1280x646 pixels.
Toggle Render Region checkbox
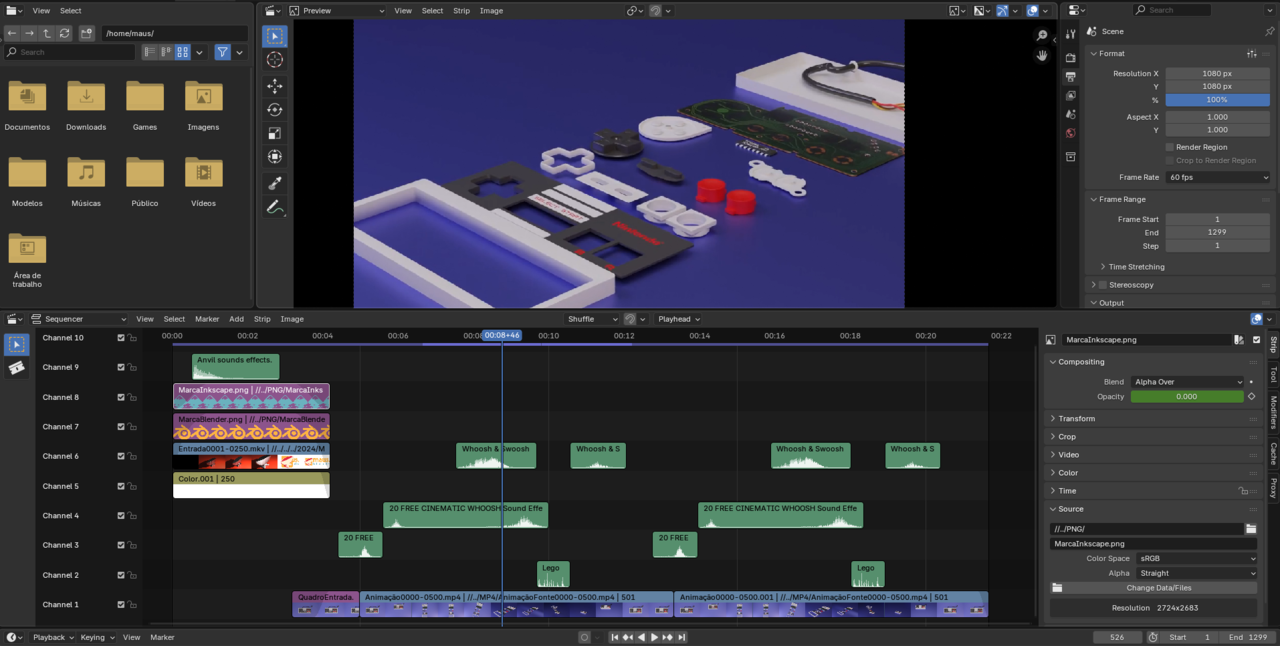(x=1169, y=147)
